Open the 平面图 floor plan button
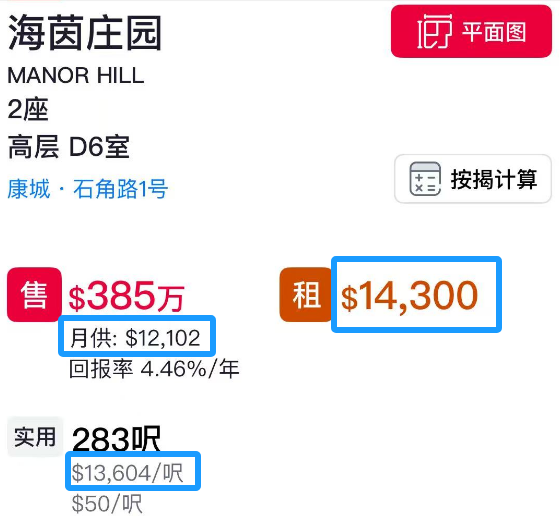The height and width of the screenshot is (526, 560). pos(471,31)
